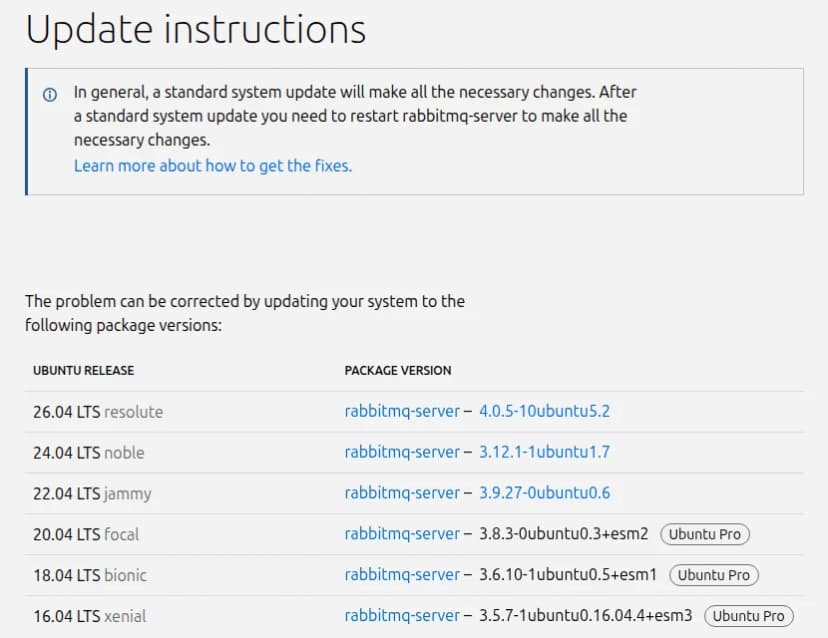Click the 'UBUNTU RELEASE' column header
Screen dimensions: 828x638
click(83, 370)
